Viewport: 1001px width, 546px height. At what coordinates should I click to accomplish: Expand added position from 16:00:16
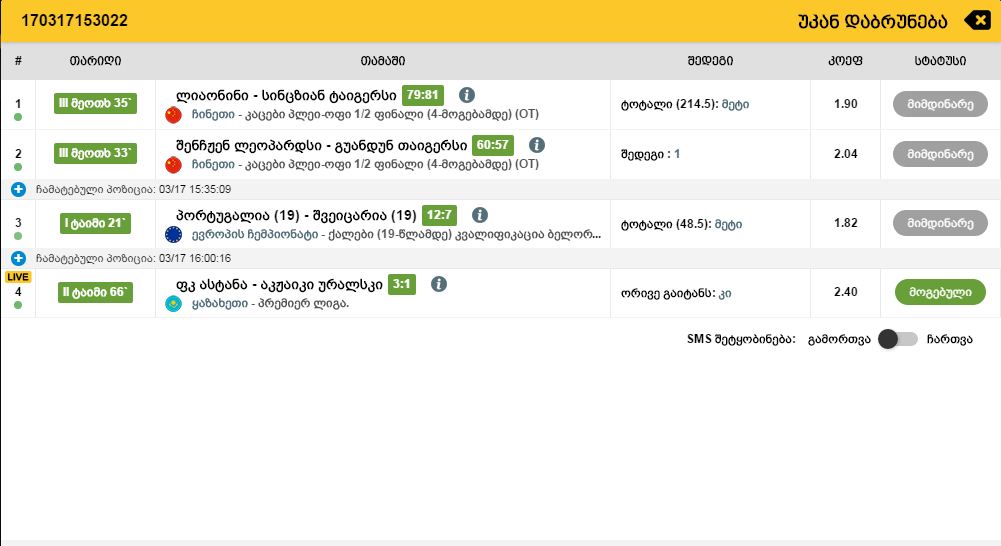(x=18, y=258)
